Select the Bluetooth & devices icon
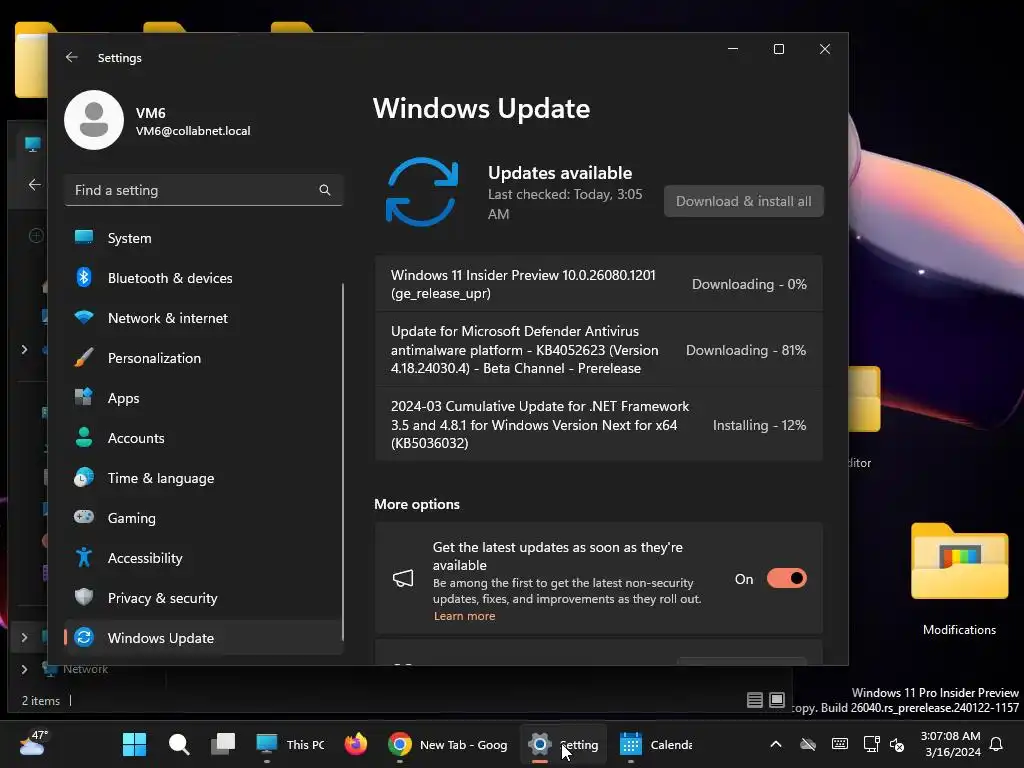1024x768 pixels. (x=84, y=278)
